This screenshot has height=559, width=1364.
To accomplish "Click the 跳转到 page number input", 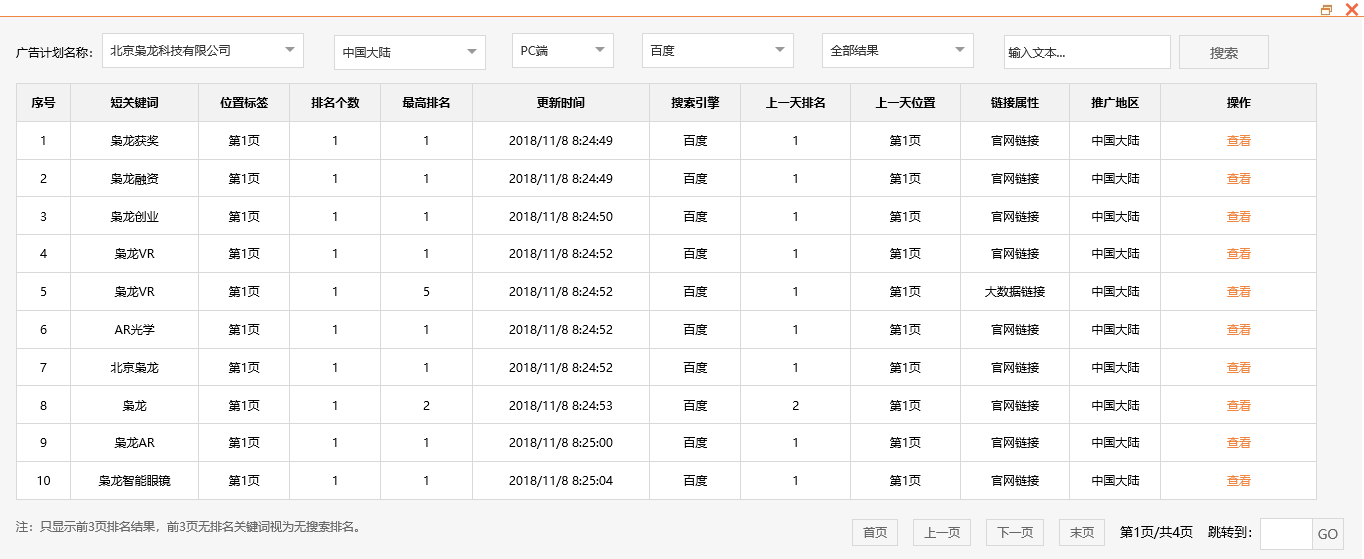I will [x=1286, y=534].
